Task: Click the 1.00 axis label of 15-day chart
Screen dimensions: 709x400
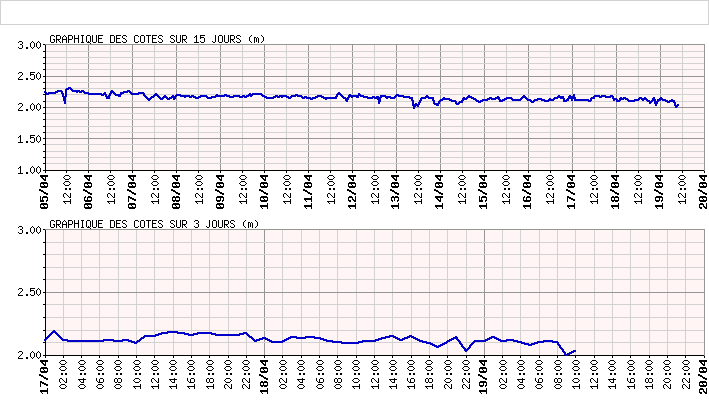Action: (x=29, y=170)
